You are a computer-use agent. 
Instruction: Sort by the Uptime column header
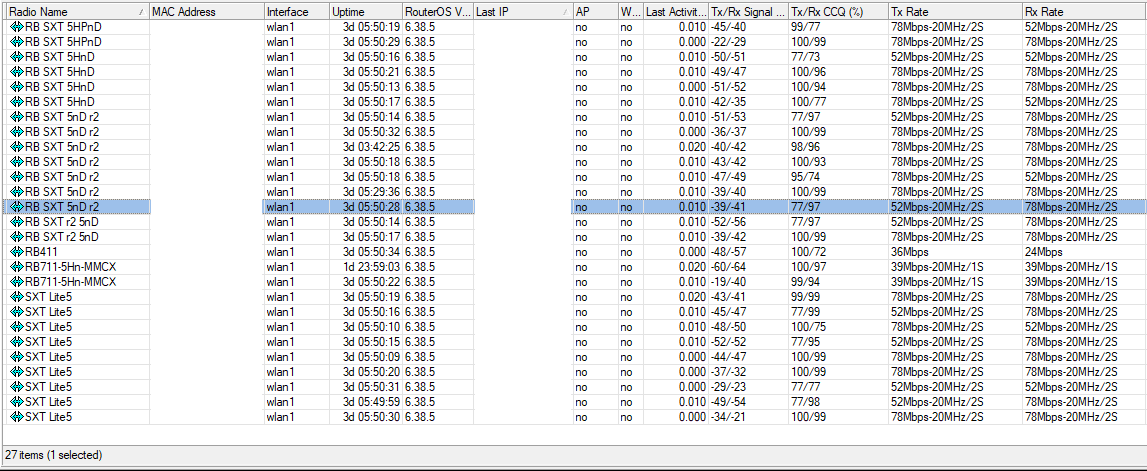365,12
